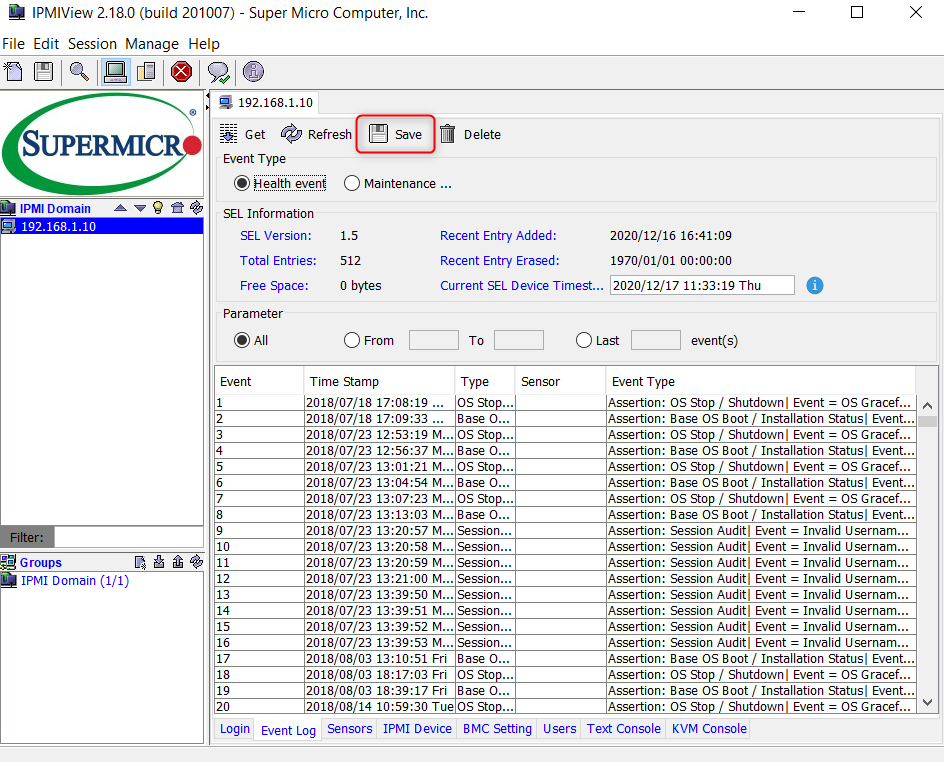Click the Current SEL Device Timestamp field
The width and height of the screenshot is (944, 762).
(x=702, y=285)
